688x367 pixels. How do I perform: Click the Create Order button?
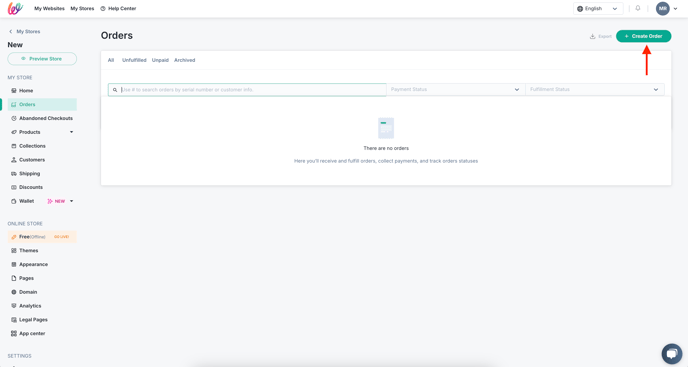(x=643, y=36)
